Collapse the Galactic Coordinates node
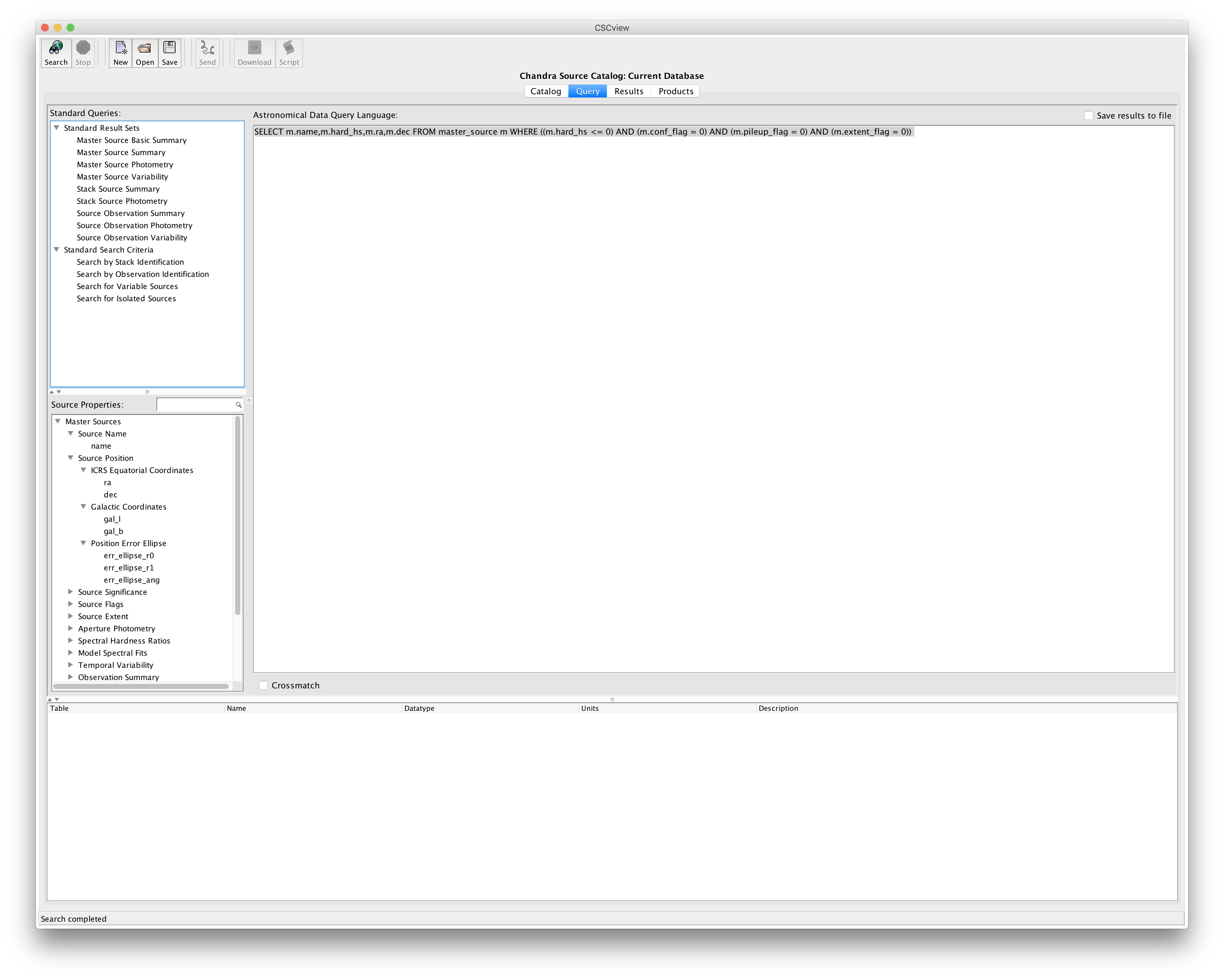 83,506
